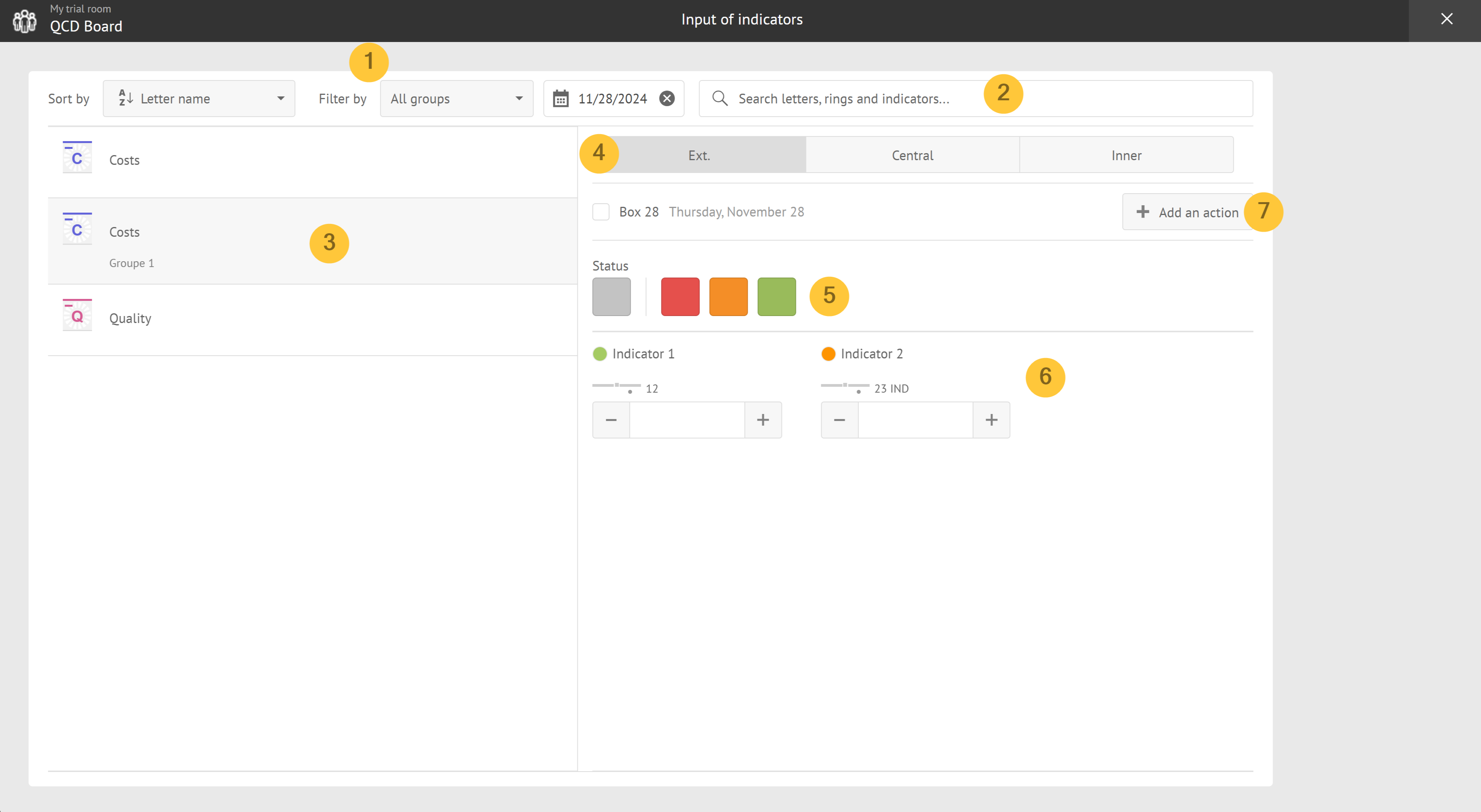
Task: Click the Quality Q letter icon
Action: tap(77, 315)
